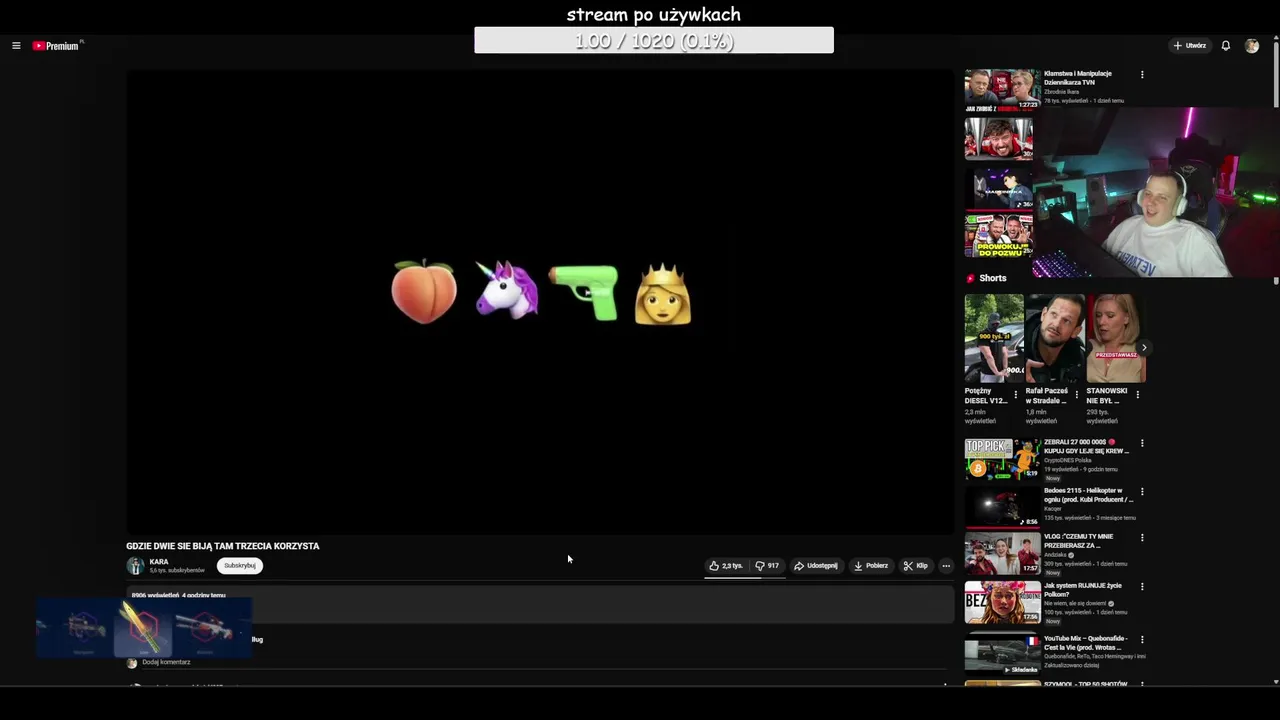
Task: Open the Bedoes Helikopter 8:56 thumbnail
Action: click(1002, 507)
